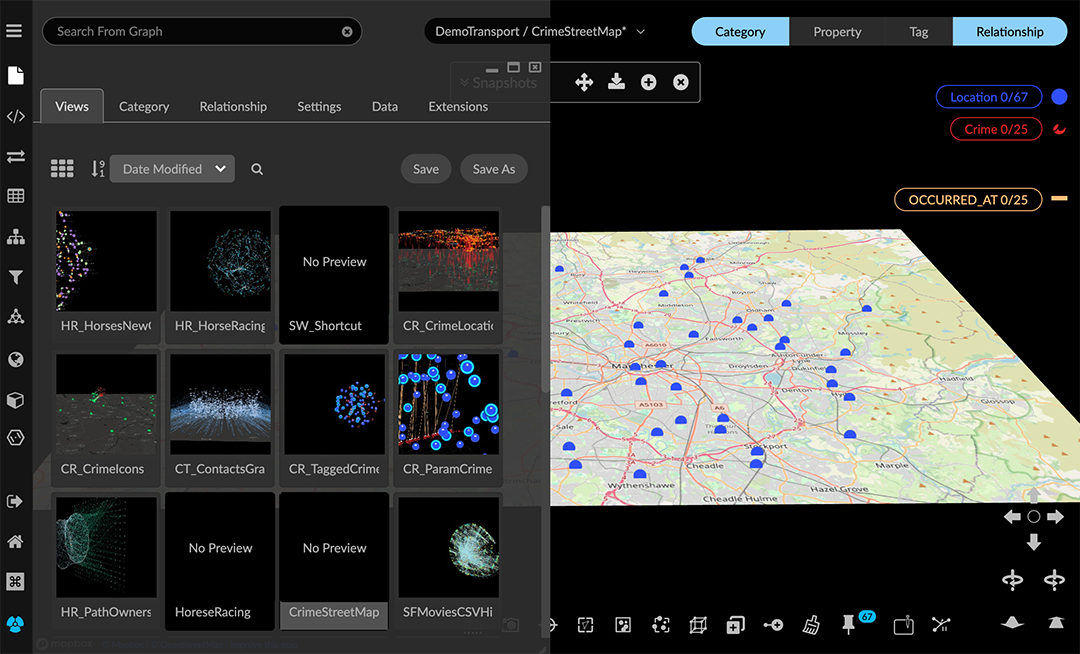Toggle the Relationship legend button
The height and width of the screenshot is (654, 1080).
click(1009, 32)
